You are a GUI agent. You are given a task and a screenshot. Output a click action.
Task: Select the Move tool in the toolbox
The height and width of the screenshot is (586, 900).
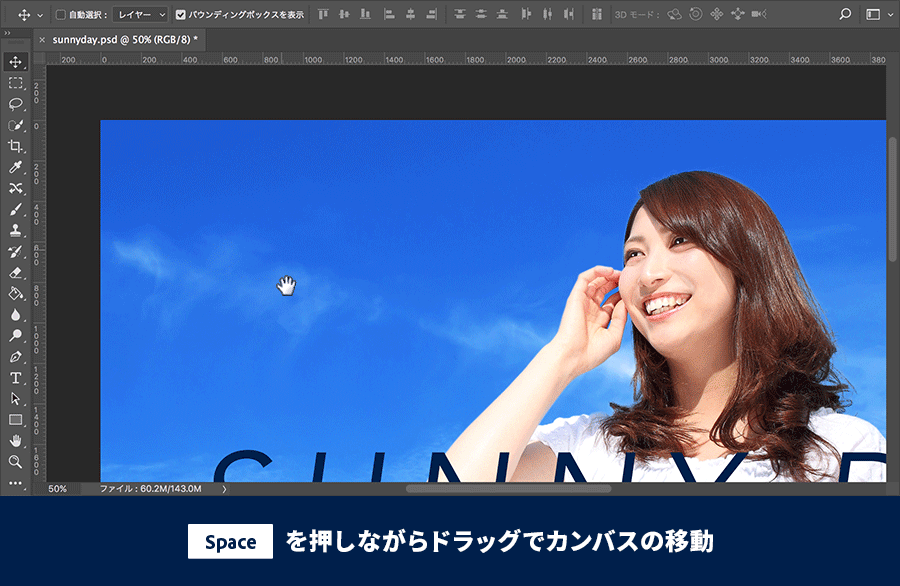pos(15,62)
